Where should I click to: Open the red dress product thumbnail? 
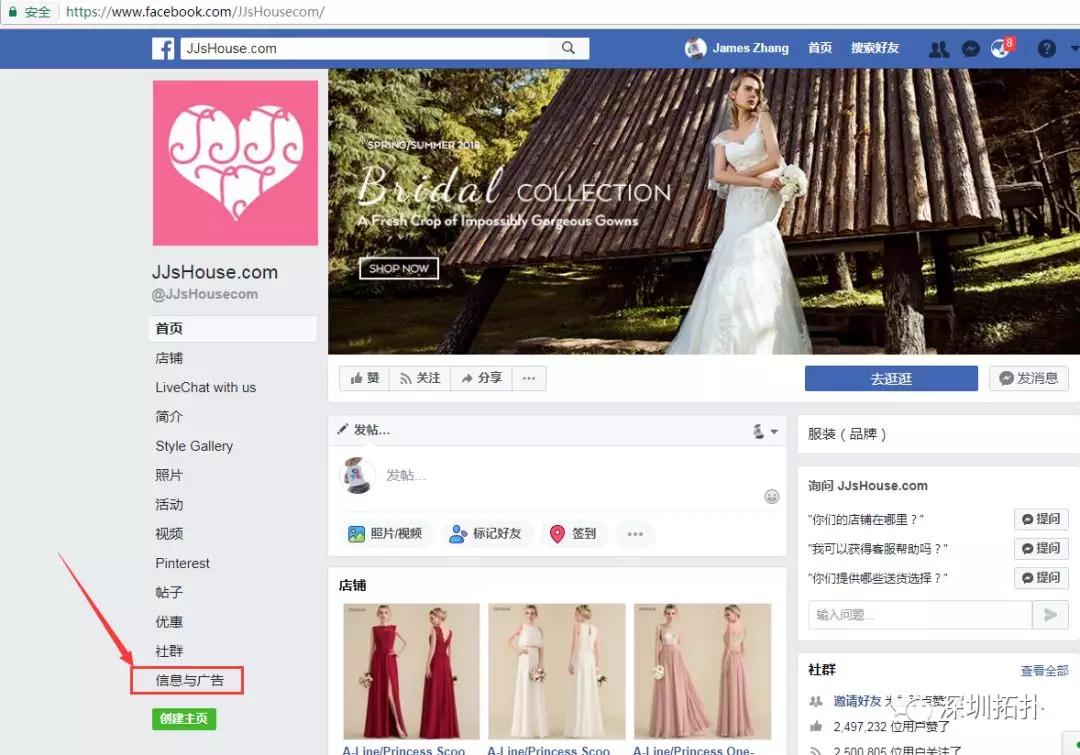coord(411,671)
